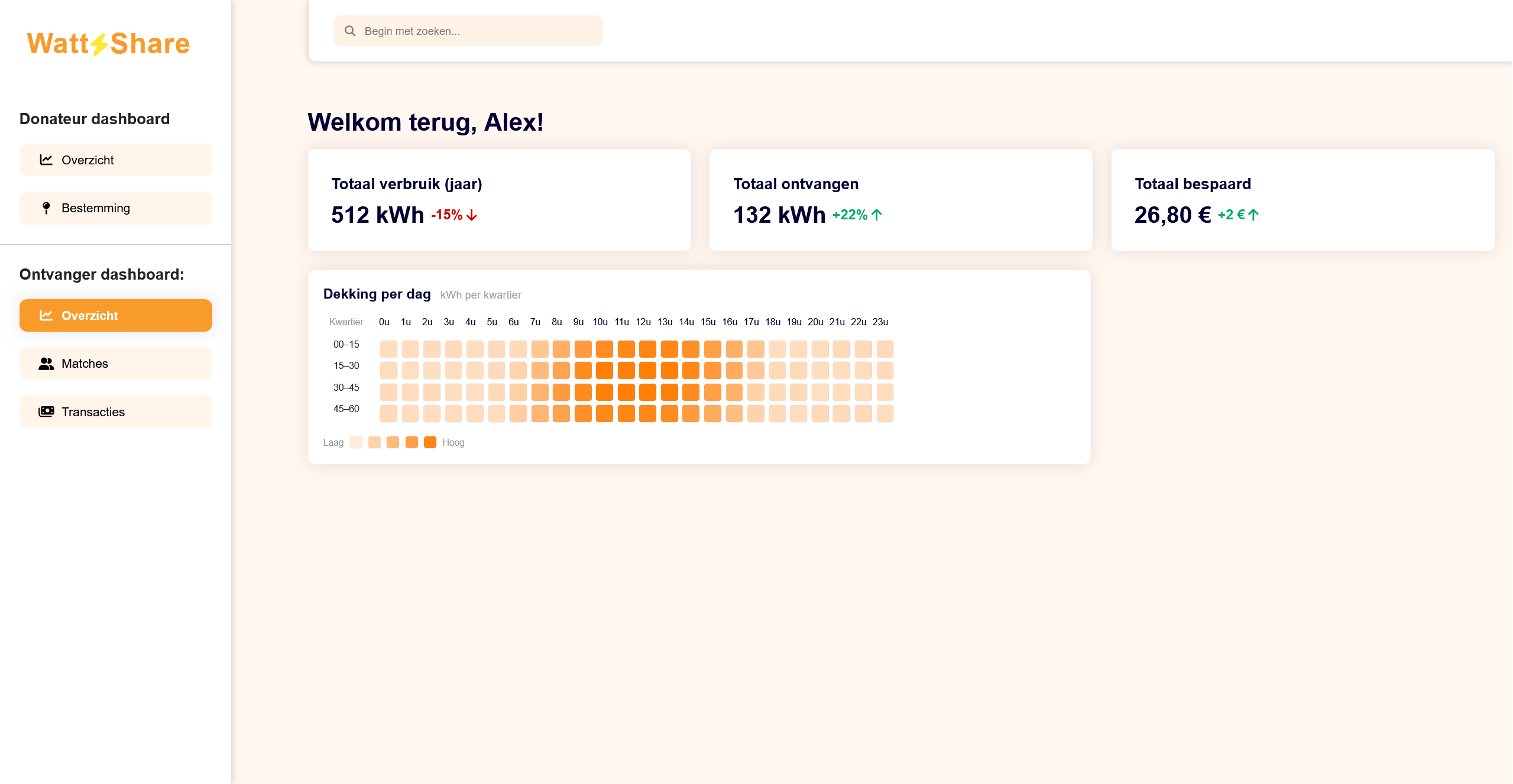Select the highlighted Ontvanger Overzicht tab
The image size is (1513, 784).
(116, 315)
